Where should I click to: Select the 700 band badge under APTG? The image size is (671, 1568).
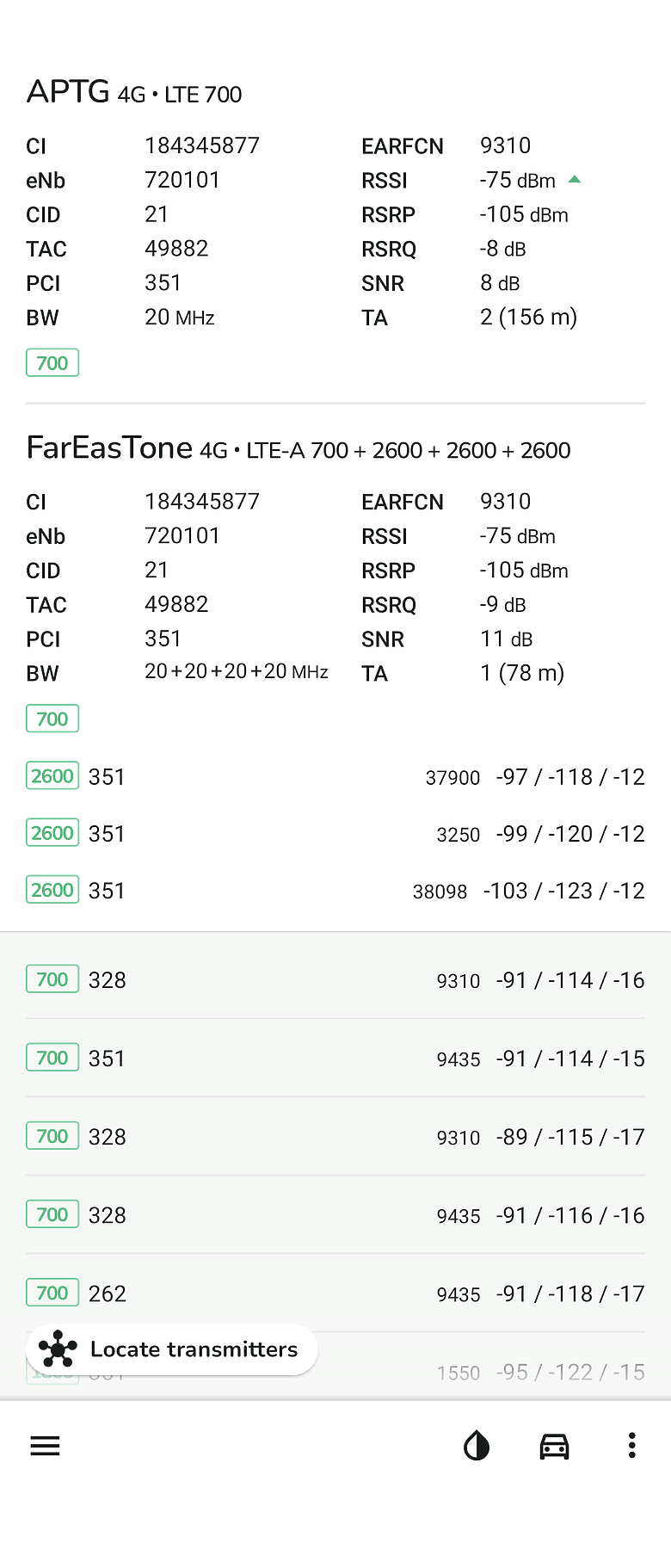(x=52, y=363)
